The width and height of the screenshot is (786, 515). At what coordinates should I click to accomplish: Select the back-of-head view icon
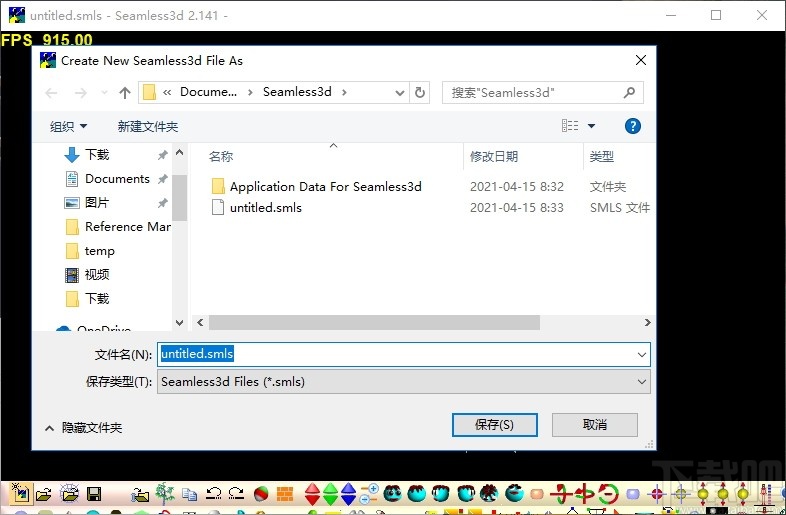click(x=417, y=494)
